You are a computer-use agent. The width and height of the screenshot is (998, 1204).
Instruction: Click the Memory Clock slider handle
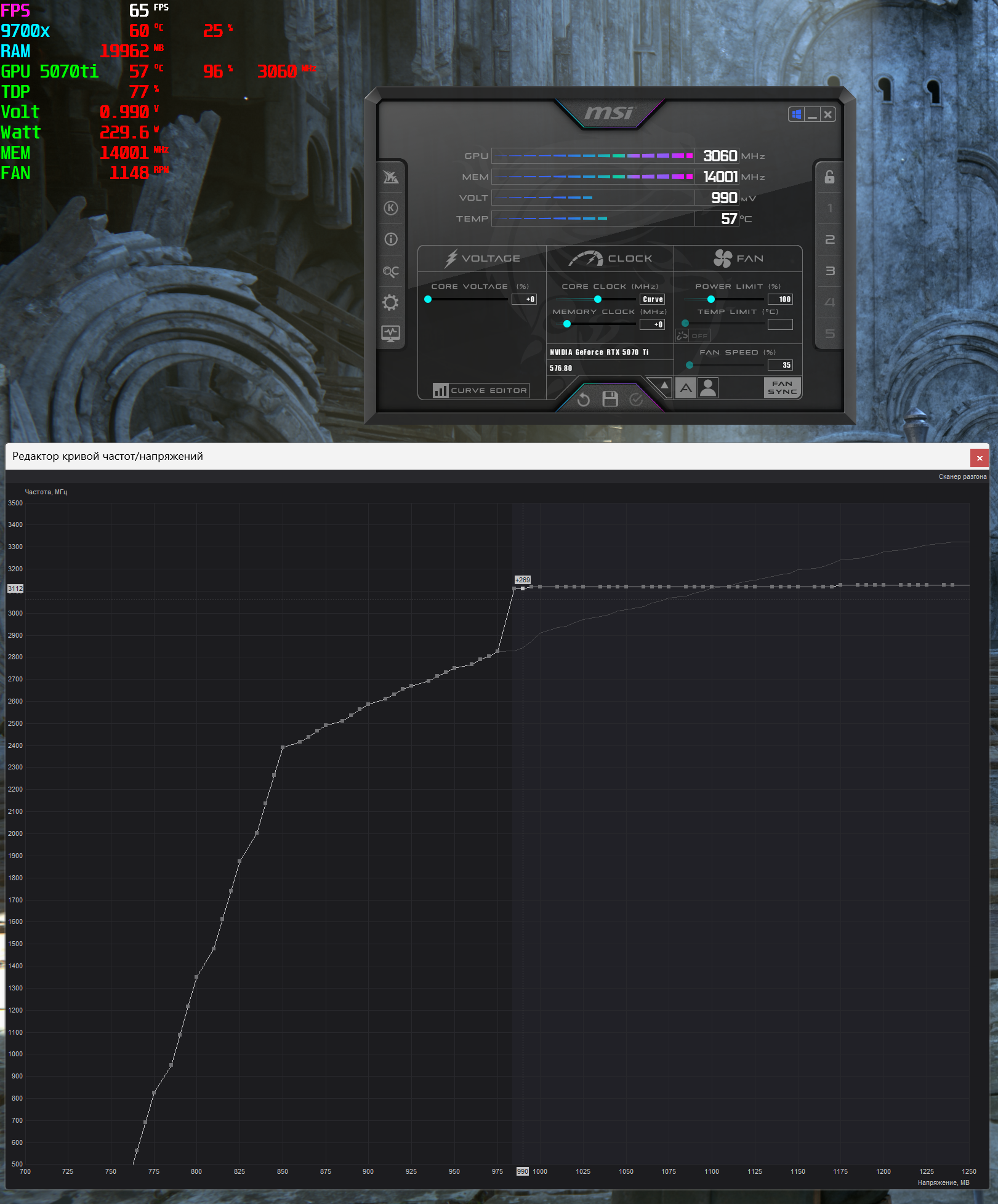tap(567, 324)
